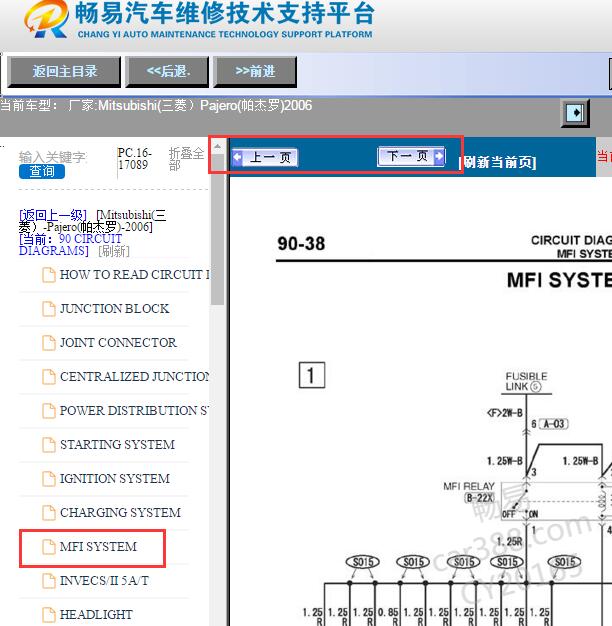
Task: Click the INVECS/II document icon
Action: tap(49, 580)
